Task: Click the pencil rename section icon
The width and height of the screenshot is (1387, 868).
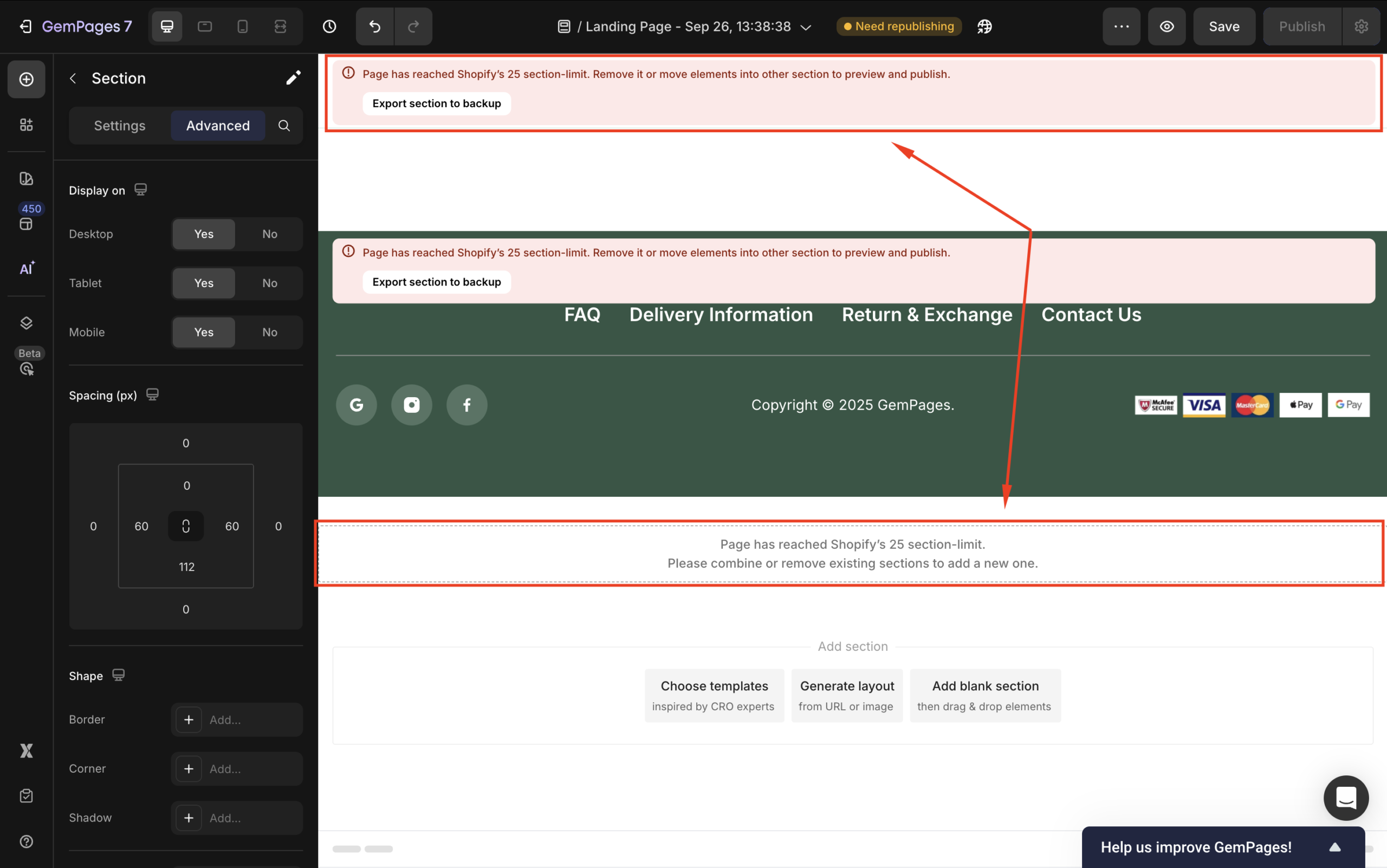Action: click(293, 78)
